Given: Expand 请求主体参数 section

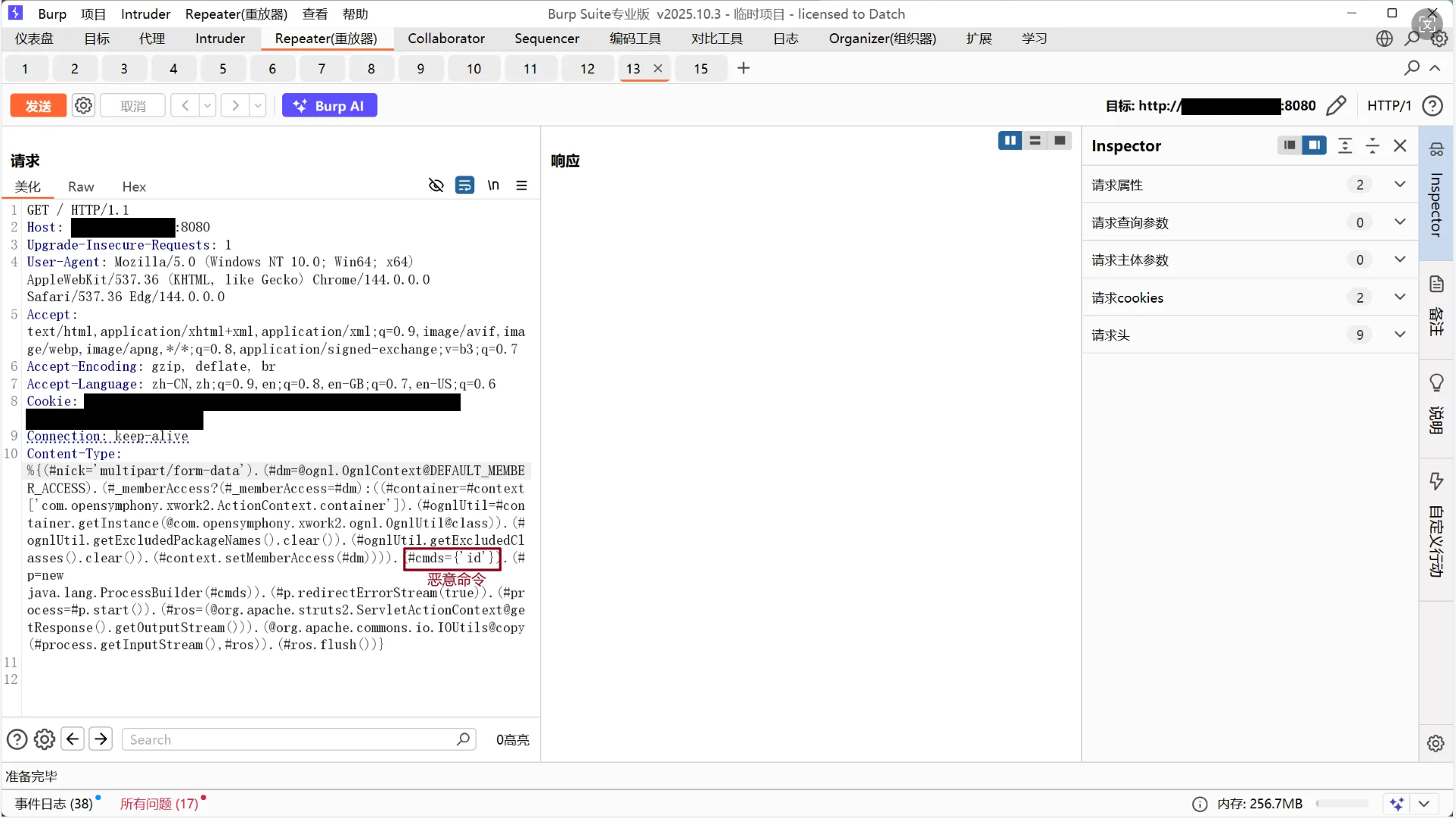Looking at the screenshot, I should point(1400,260).
